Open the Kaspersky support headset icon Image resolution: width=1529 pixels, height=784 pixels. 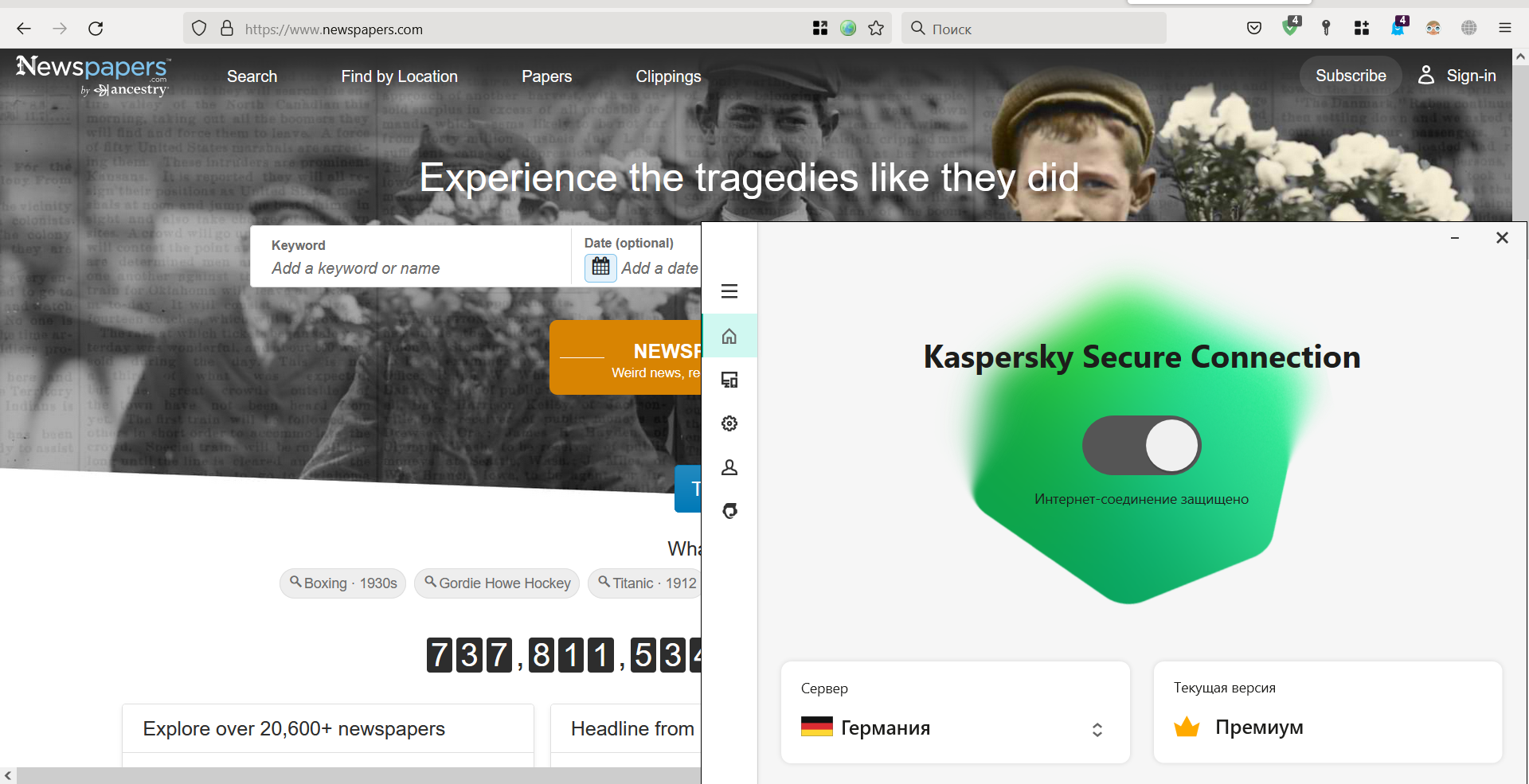729,511
